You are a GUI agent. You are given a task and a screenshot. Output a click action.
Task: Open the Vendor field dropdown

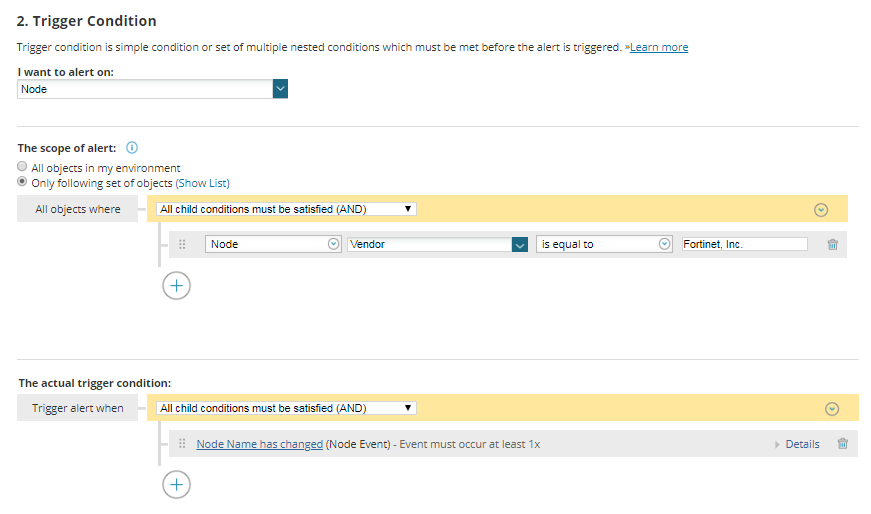pos(437,244)
